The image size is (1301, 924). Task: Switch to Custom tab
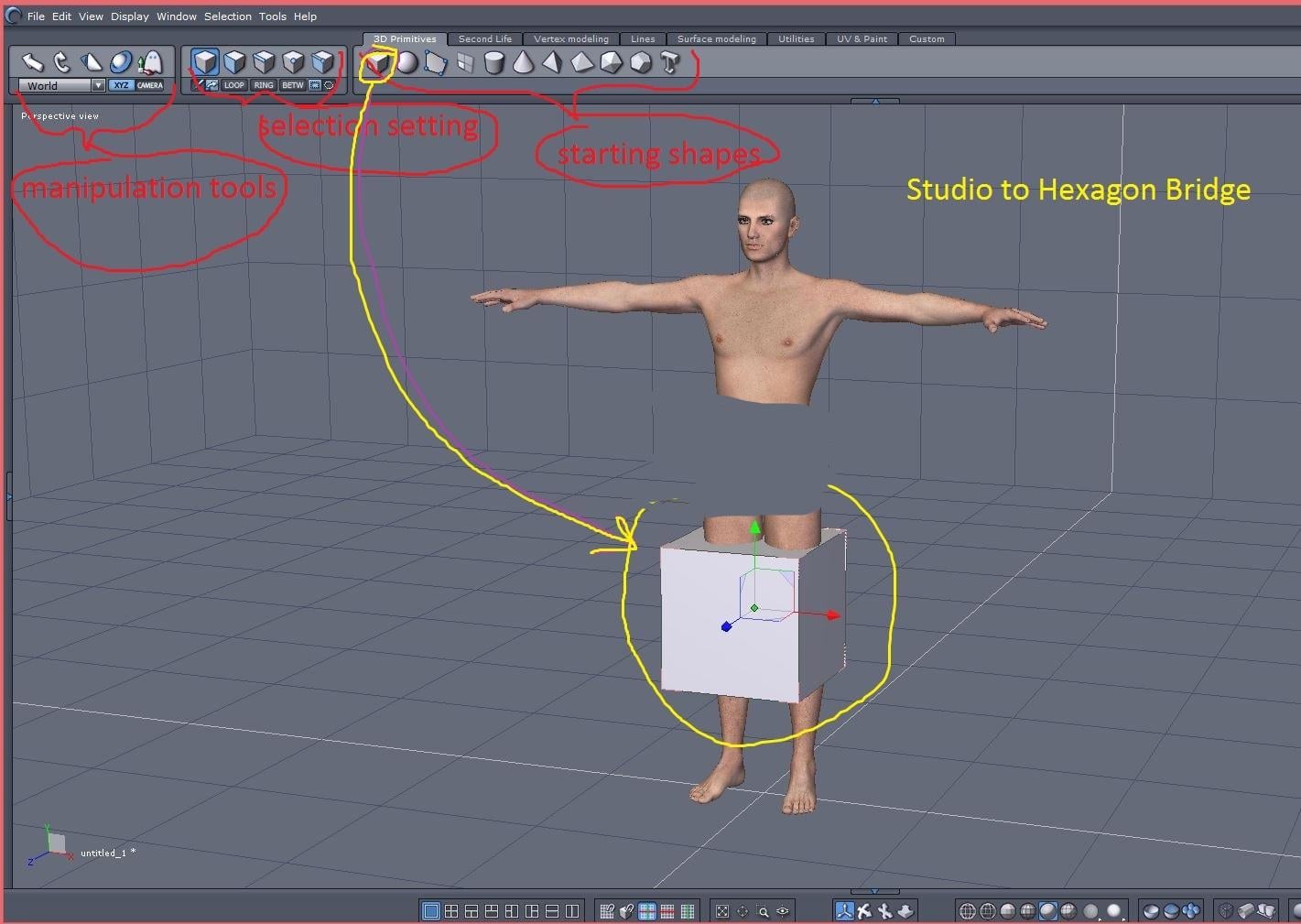click(927, 38)
